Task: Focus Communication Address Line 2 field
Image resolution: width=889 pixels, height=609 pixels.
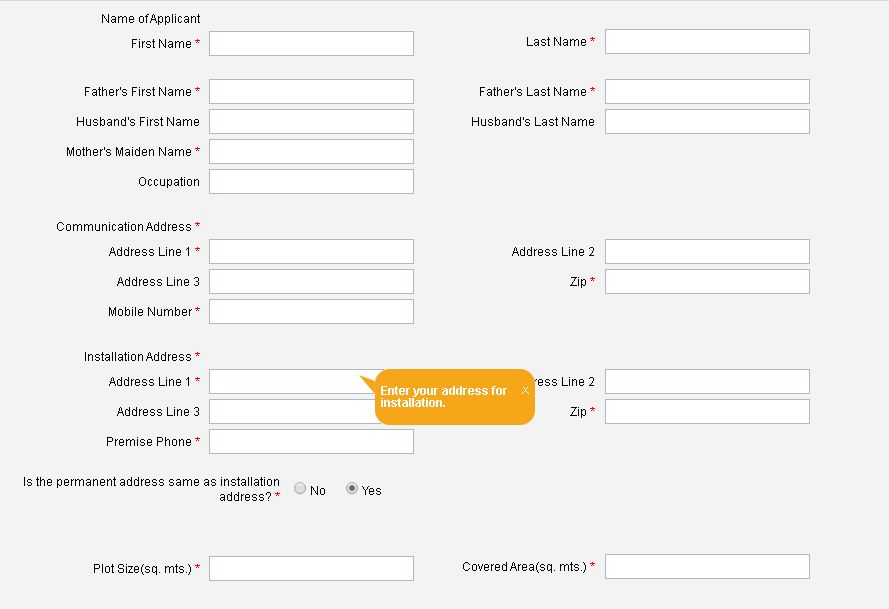Action: click(x=707, y=251)
